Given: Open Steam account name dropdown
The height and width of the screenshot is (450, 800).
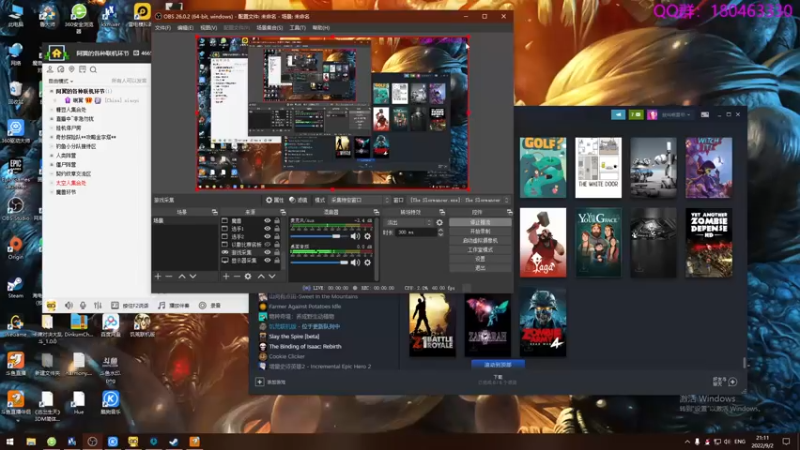Looking at the screenshot, I should [x=676, y=115].
